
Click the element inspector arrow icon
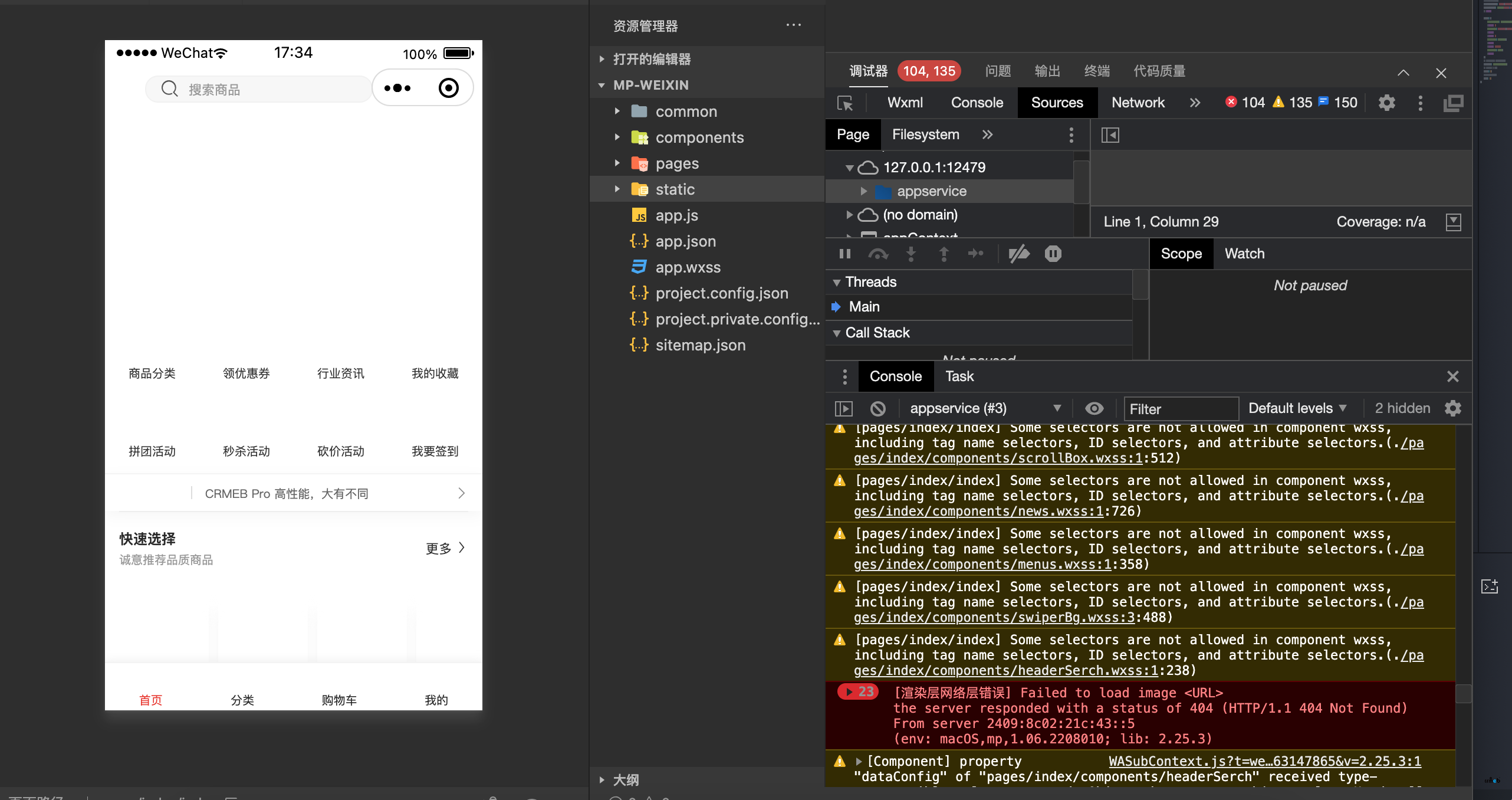tap(845, 103)
